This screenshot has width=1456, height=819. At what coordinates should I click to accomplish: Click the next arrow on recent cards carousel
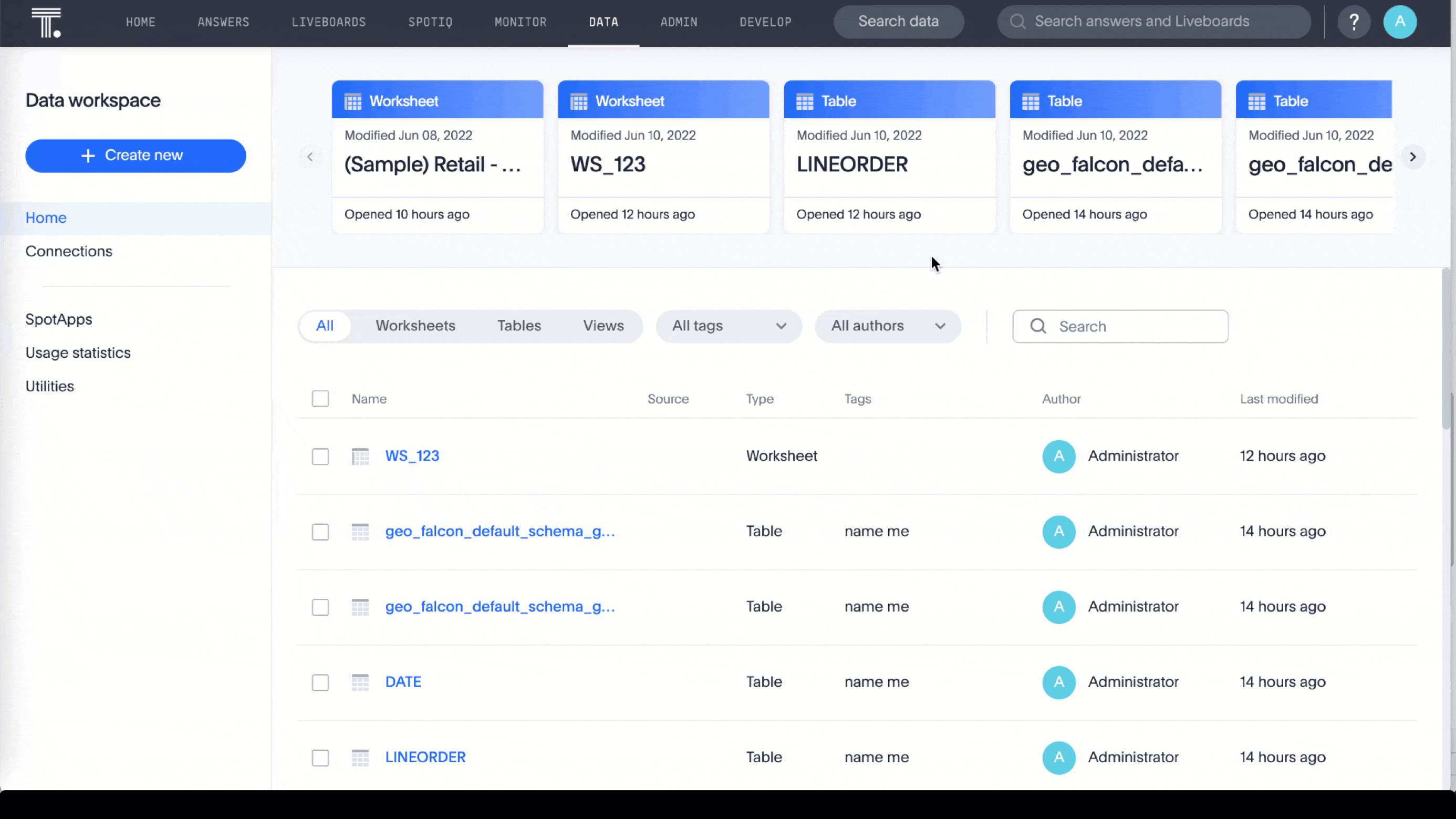pos(1412,157)
